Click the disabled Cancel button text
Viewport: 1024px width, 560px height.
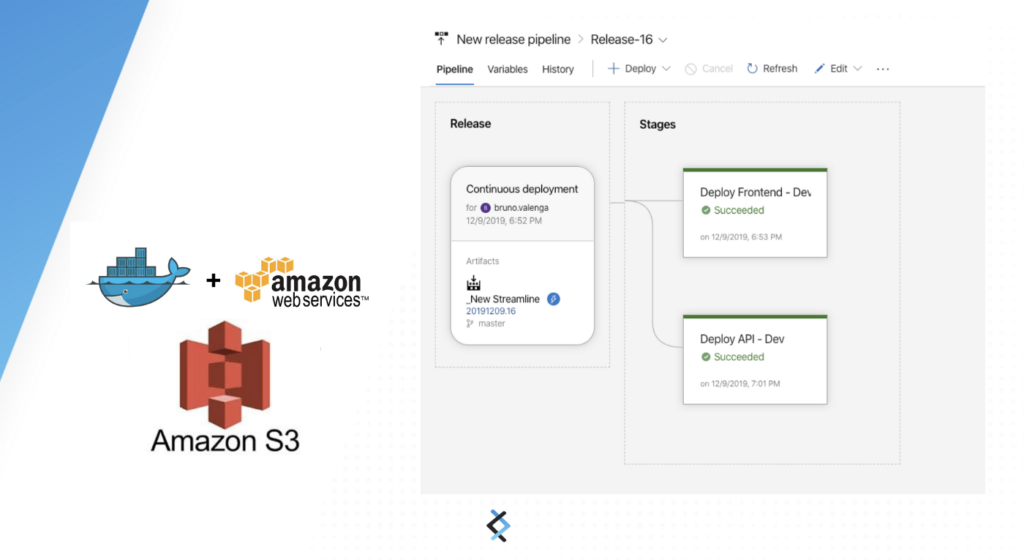[x=717, y=69]
